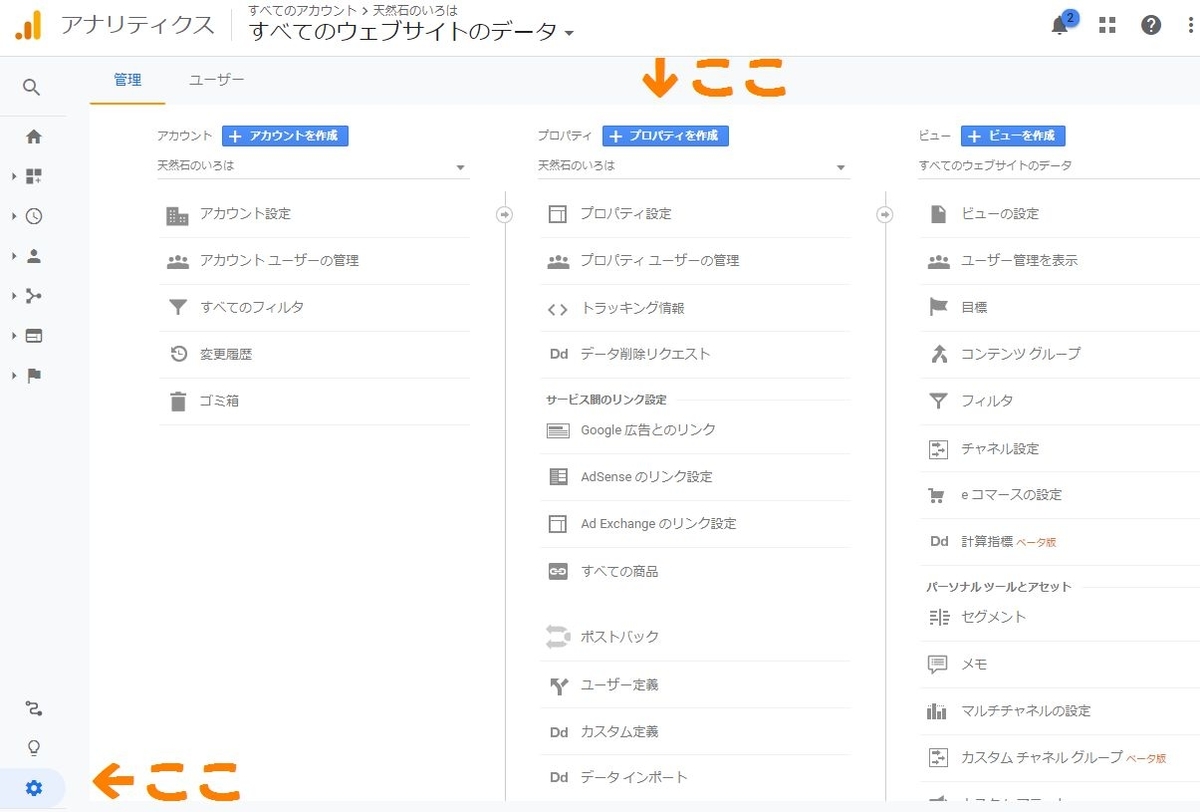Viewport: 1200px width, 812px height.
Task: Click the Admin gear icon in the sidebar
Action: click(x=31, y=788)
